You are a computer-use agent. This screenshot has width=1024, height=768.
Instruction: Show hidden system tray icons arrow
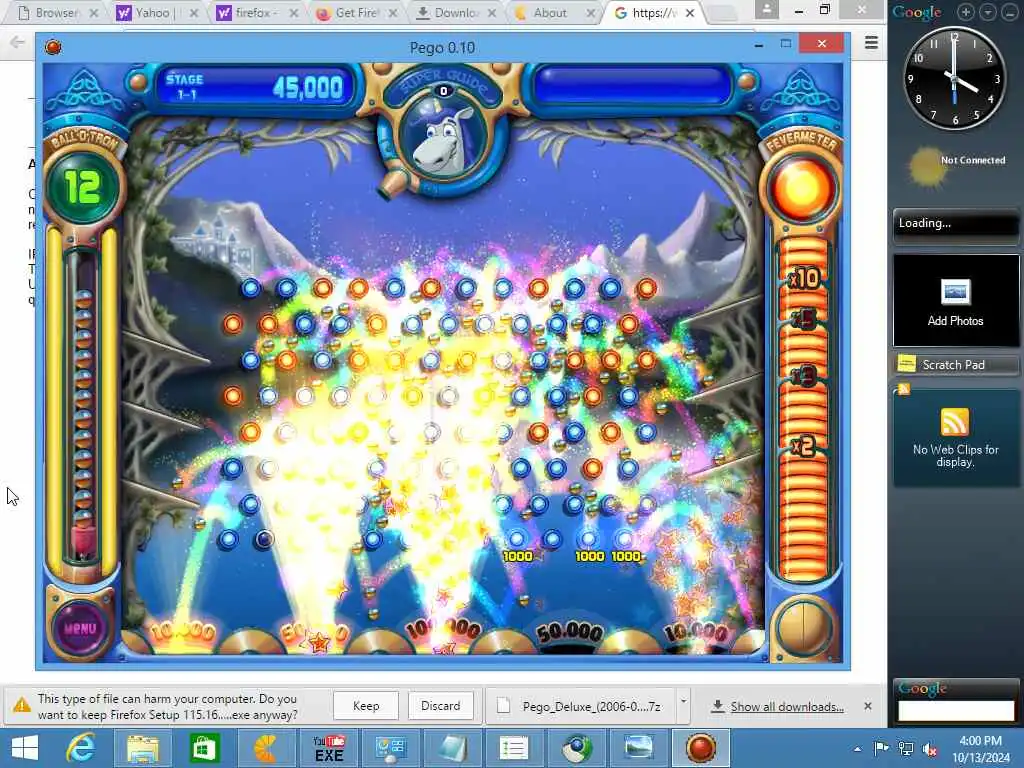(x=857, y=749)
